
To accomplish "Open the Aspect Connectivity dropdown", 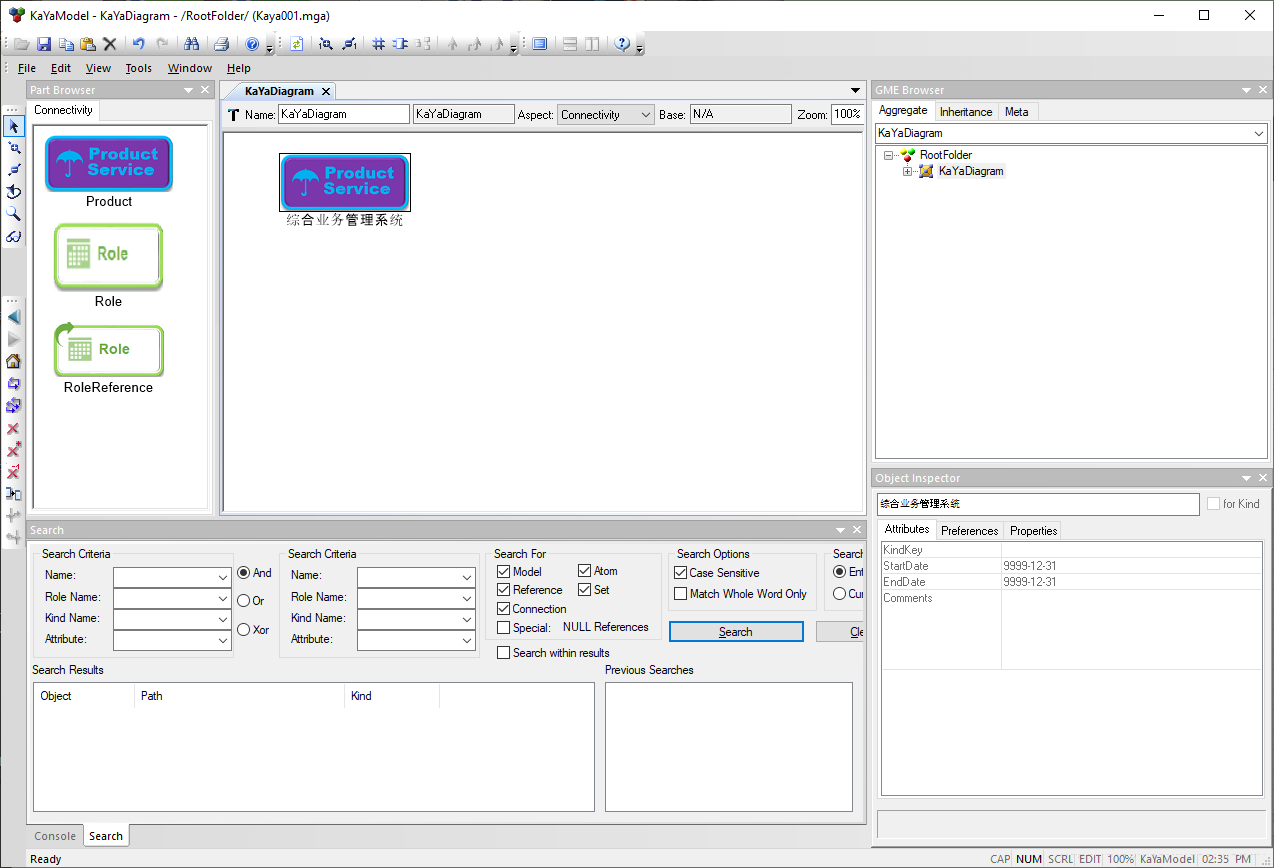I will click(605, 115).
